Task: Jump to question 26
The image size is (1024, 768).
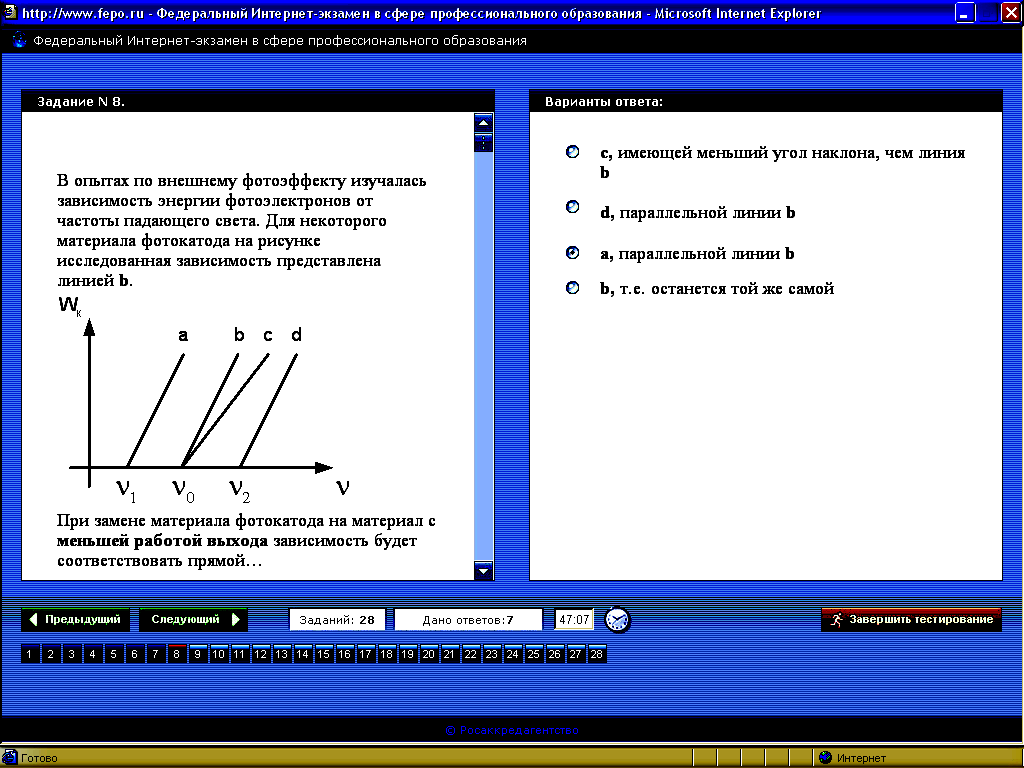Action: click(x=554, y=654)
